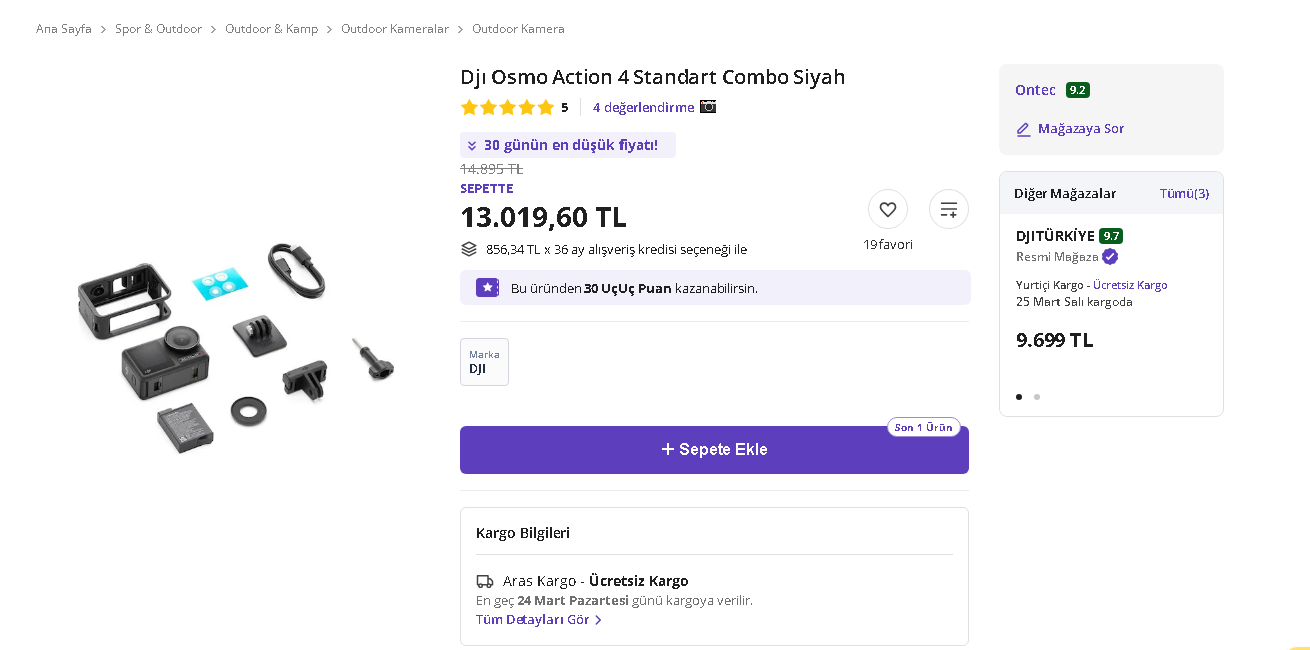This screenshot has height=650, width=1310.
Task: Select the first carousel dot in Diğer Mağazalar
Action: [x=1019, y=397]
